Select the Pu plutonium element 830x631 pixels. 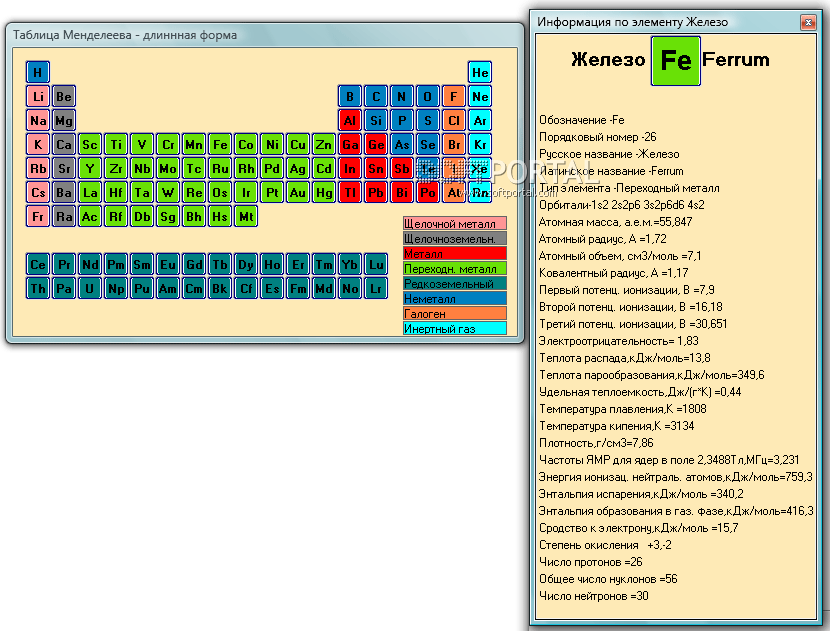click(141, 289)
